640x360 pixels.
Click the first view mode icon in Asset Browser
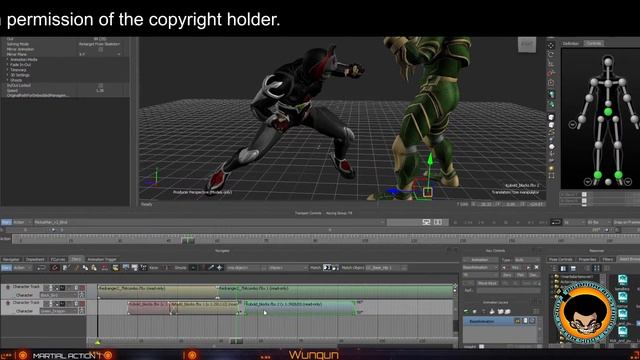(x=563, y=268)
